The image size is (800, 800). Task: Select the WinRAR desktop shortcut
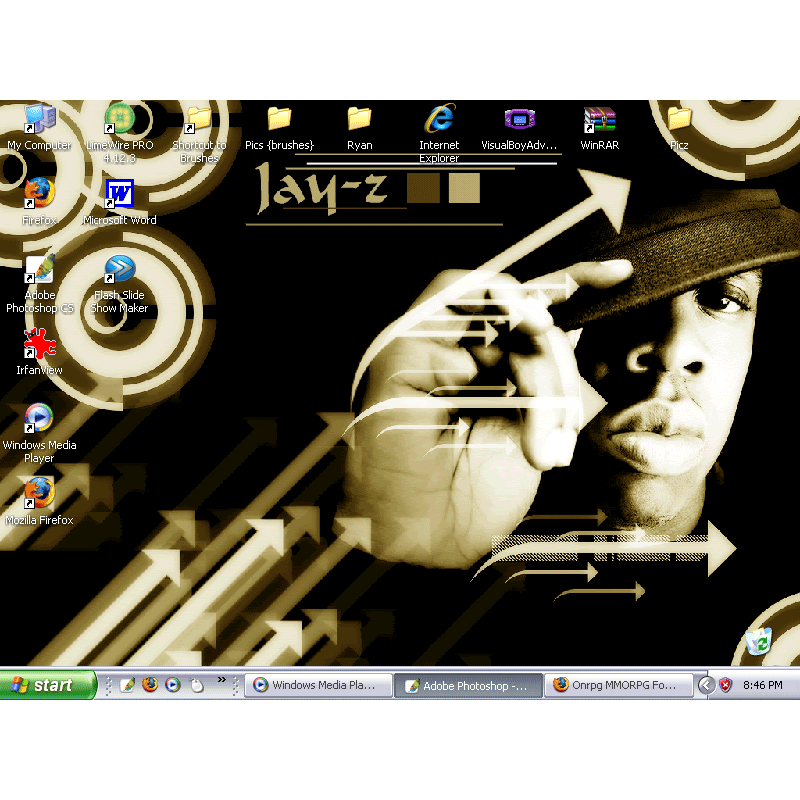pos(599,121)
